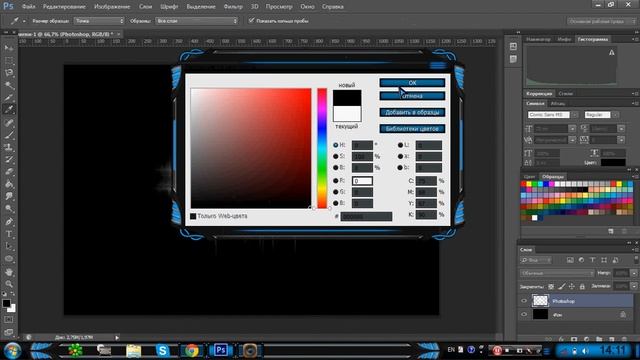This screenshot has width=640, height=360.
Task: Click Библиотеки цветов button
Action: [x=412, y=129]
